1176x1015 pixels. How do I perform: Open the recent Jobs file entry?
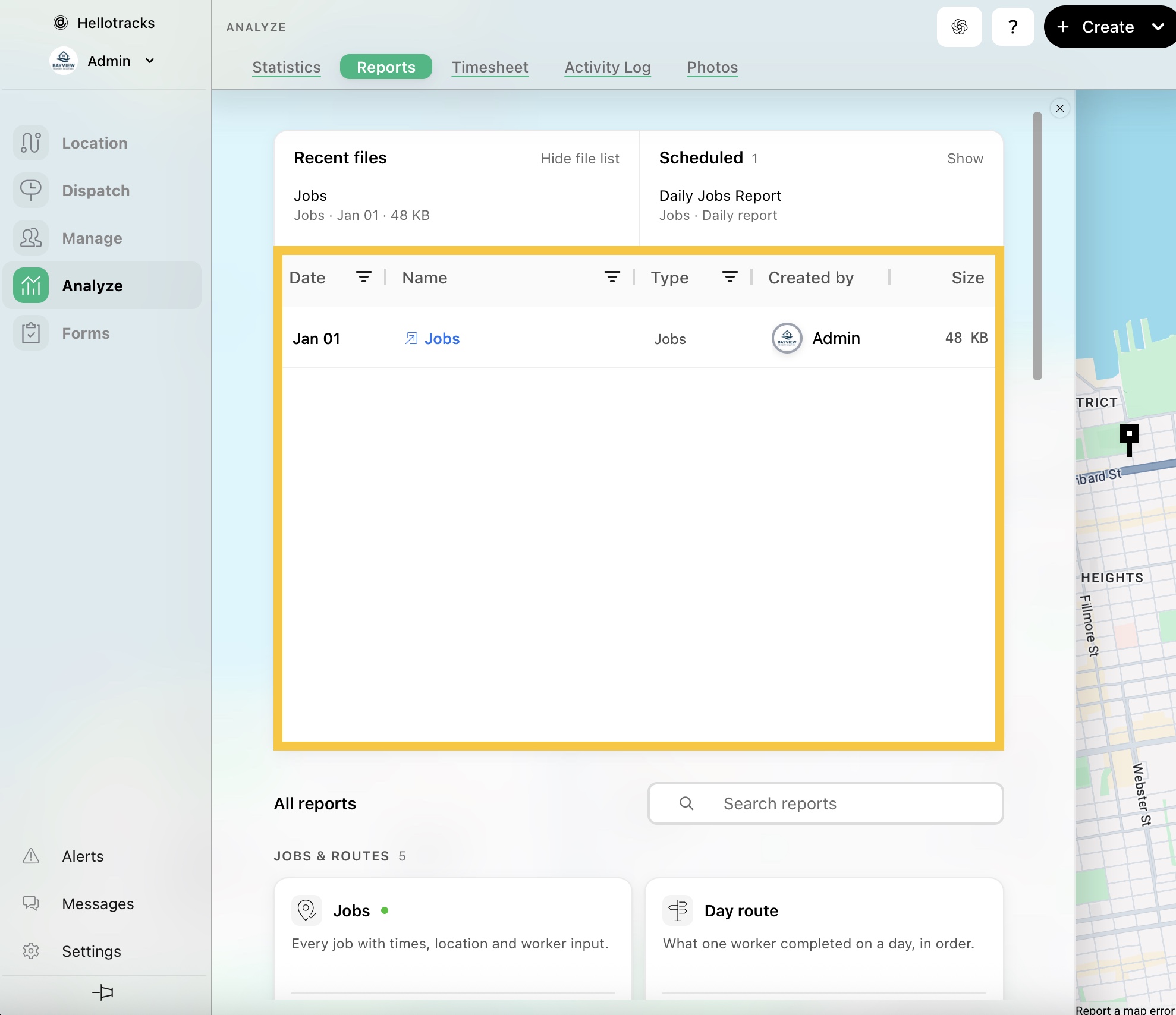(x=361, y=205)
